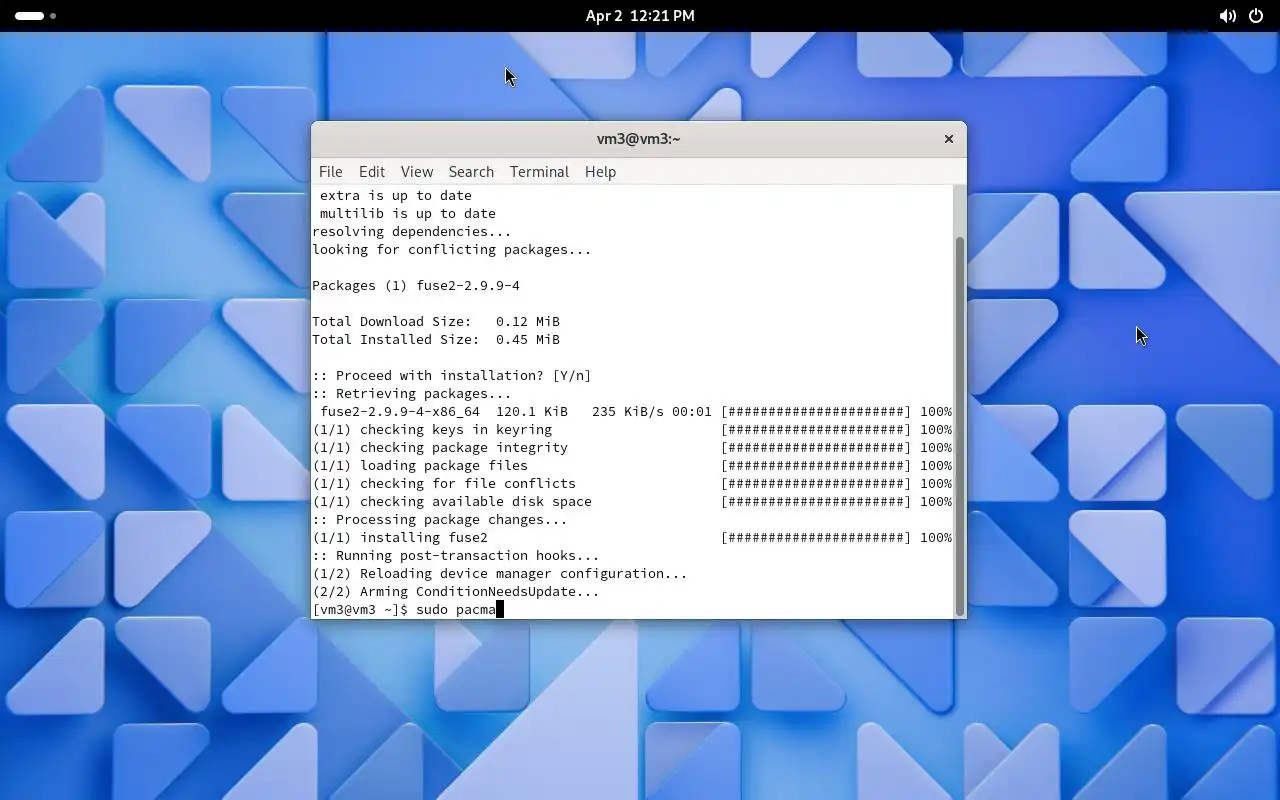1280x800 pixels.
Task: Click the date and time Apr 2 12:21 PM
Action: click(x=640, y=16)
